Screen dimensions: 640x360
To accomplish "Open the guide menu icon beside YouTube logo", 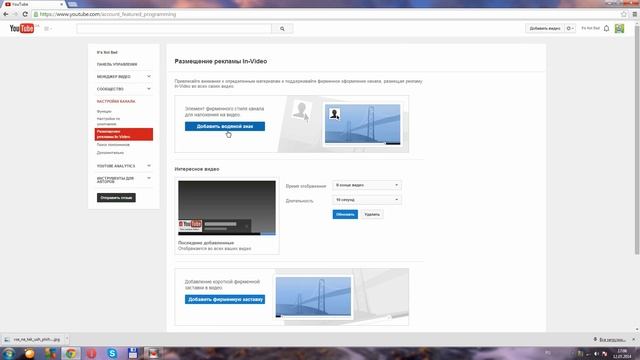I will [47, 29].
